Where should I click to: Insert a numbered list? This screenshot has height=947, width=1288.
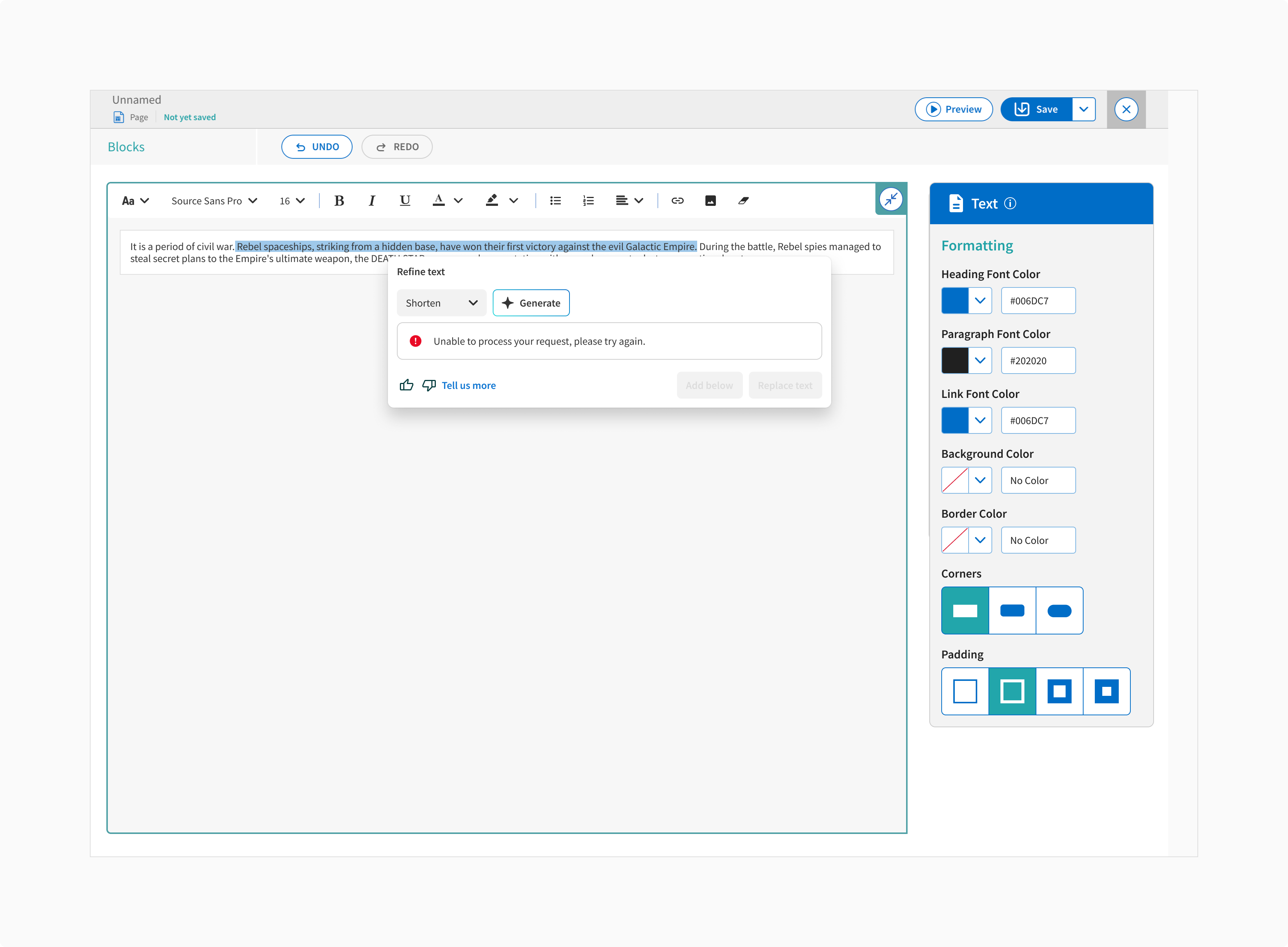(588, 201)
